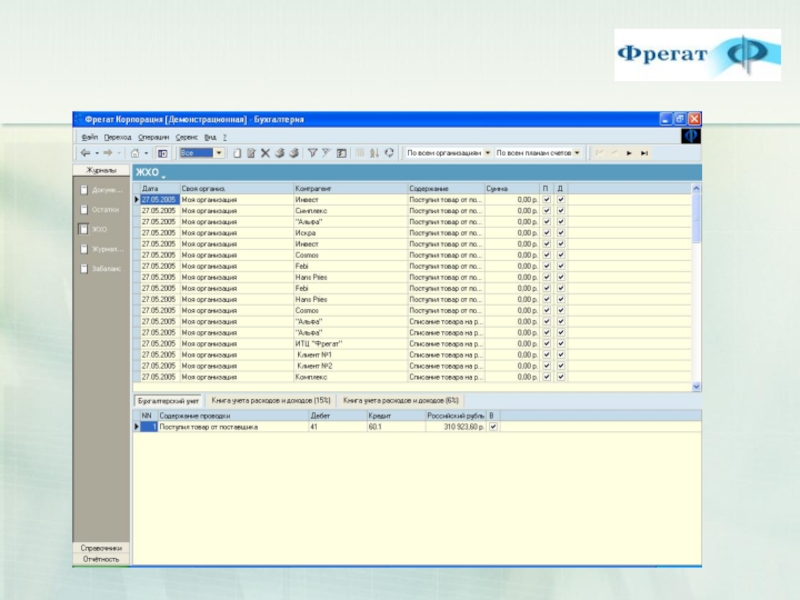Open the Операции menu
800x600 pixels.
[x=153, y=137]
